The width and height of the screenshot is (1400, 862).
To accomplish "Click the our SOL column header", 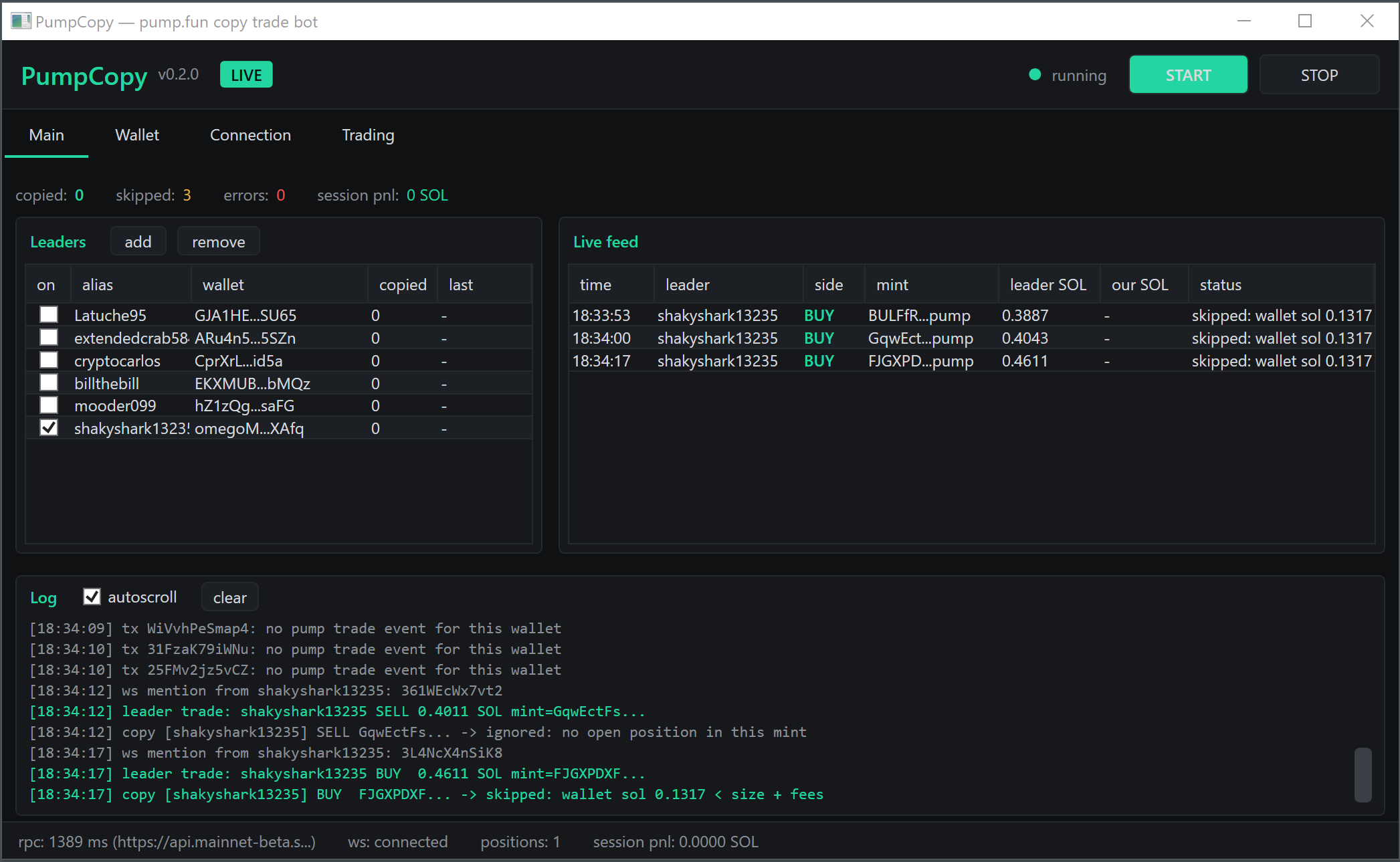I will pos(1144,285).
